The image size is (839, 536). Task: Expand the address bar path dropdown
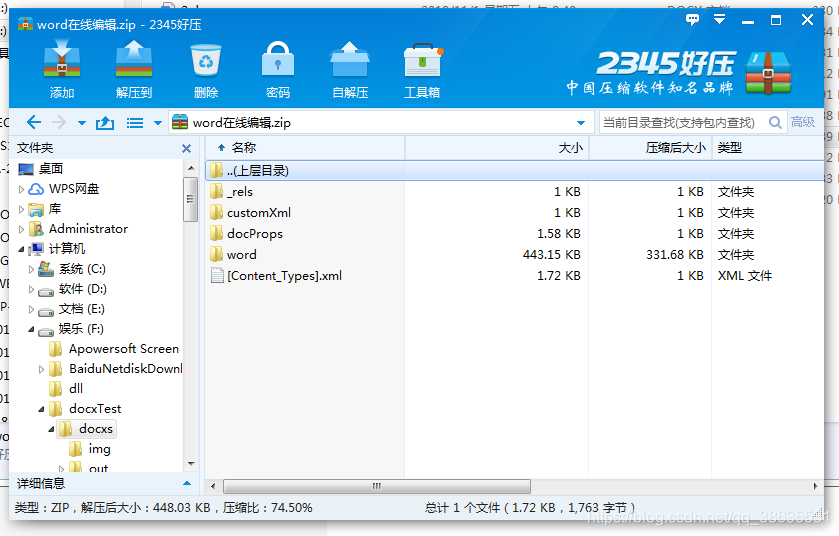(x=581, y=123)
